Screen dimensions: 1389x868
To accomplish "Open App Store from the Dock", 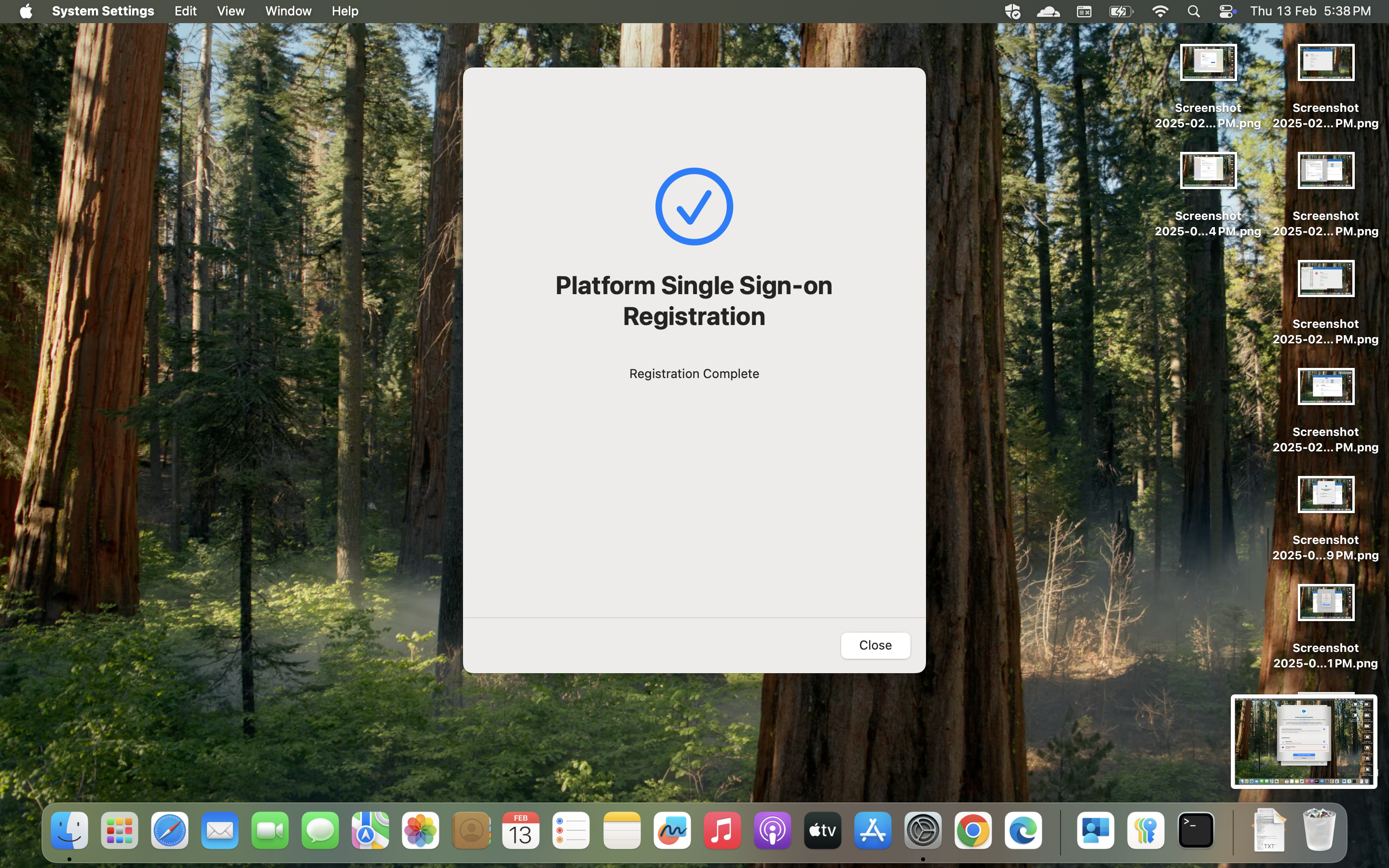I will tap(873, 830).
